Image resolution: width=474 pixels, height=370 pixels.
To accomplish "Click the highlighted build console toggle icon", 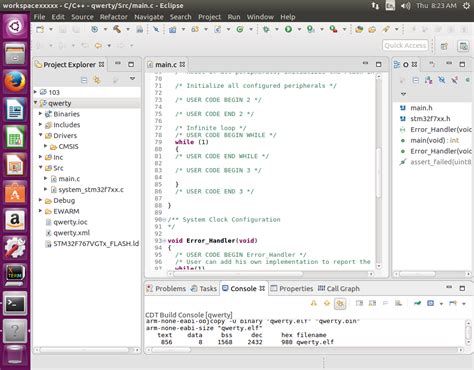I will [x=340, y=303].
